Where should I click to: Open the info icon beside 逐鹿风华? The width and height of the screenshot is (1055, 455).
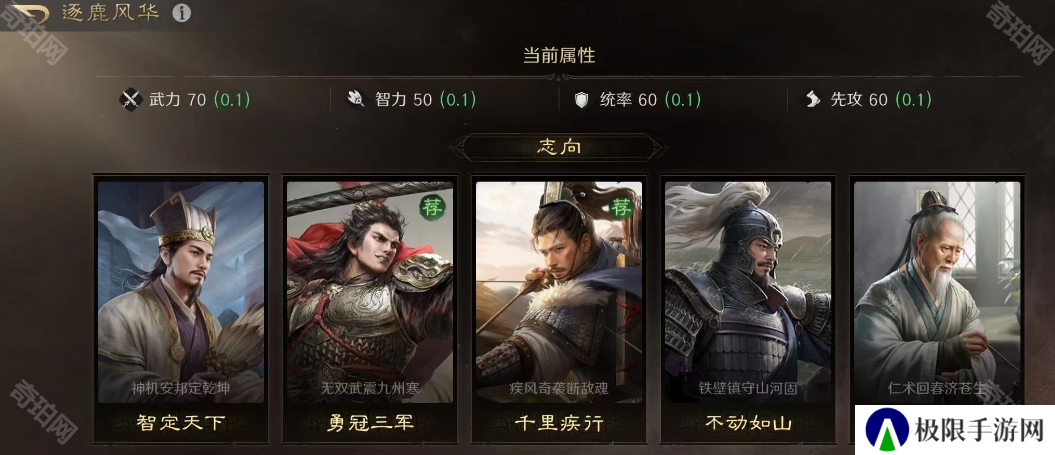click(x=181, y=13)
